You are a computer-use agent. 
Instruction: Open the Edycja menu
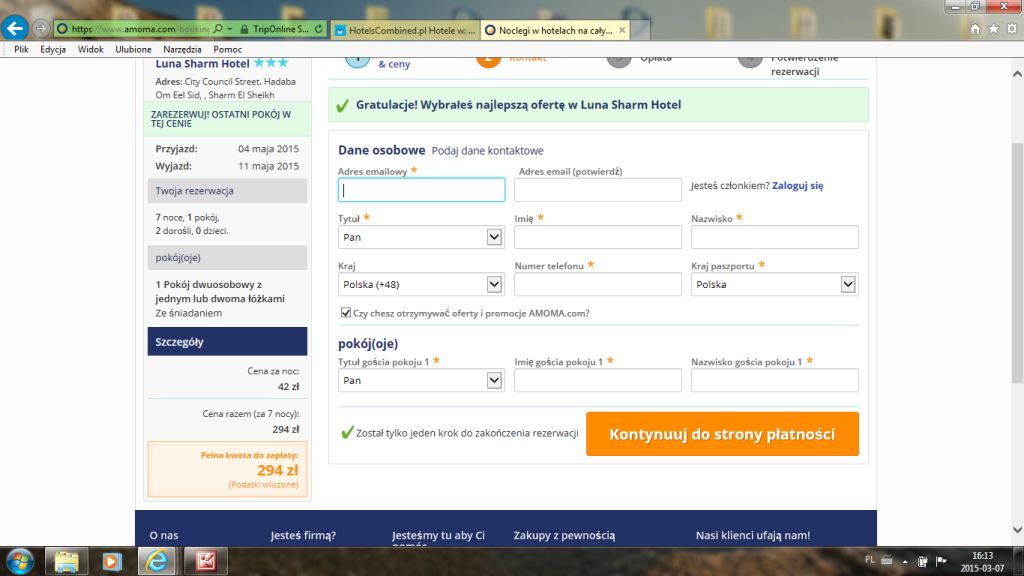pyautogui.click(x=53, y=49)
